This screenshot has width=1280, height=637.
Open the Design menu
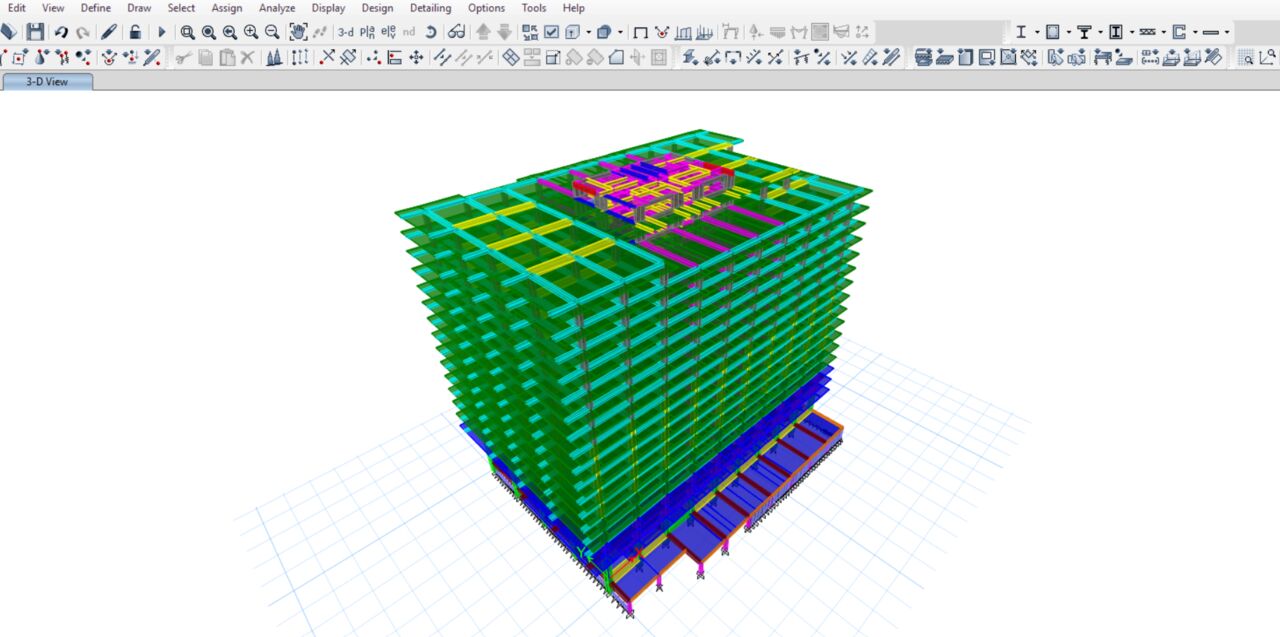(x=377, y=8)
